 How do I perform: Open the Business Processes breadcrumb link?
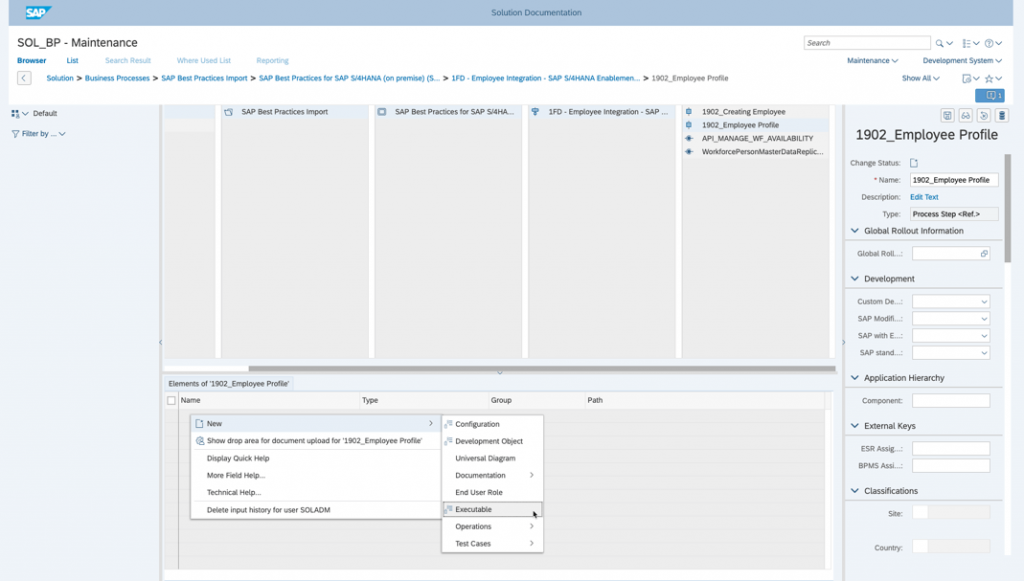117,78
